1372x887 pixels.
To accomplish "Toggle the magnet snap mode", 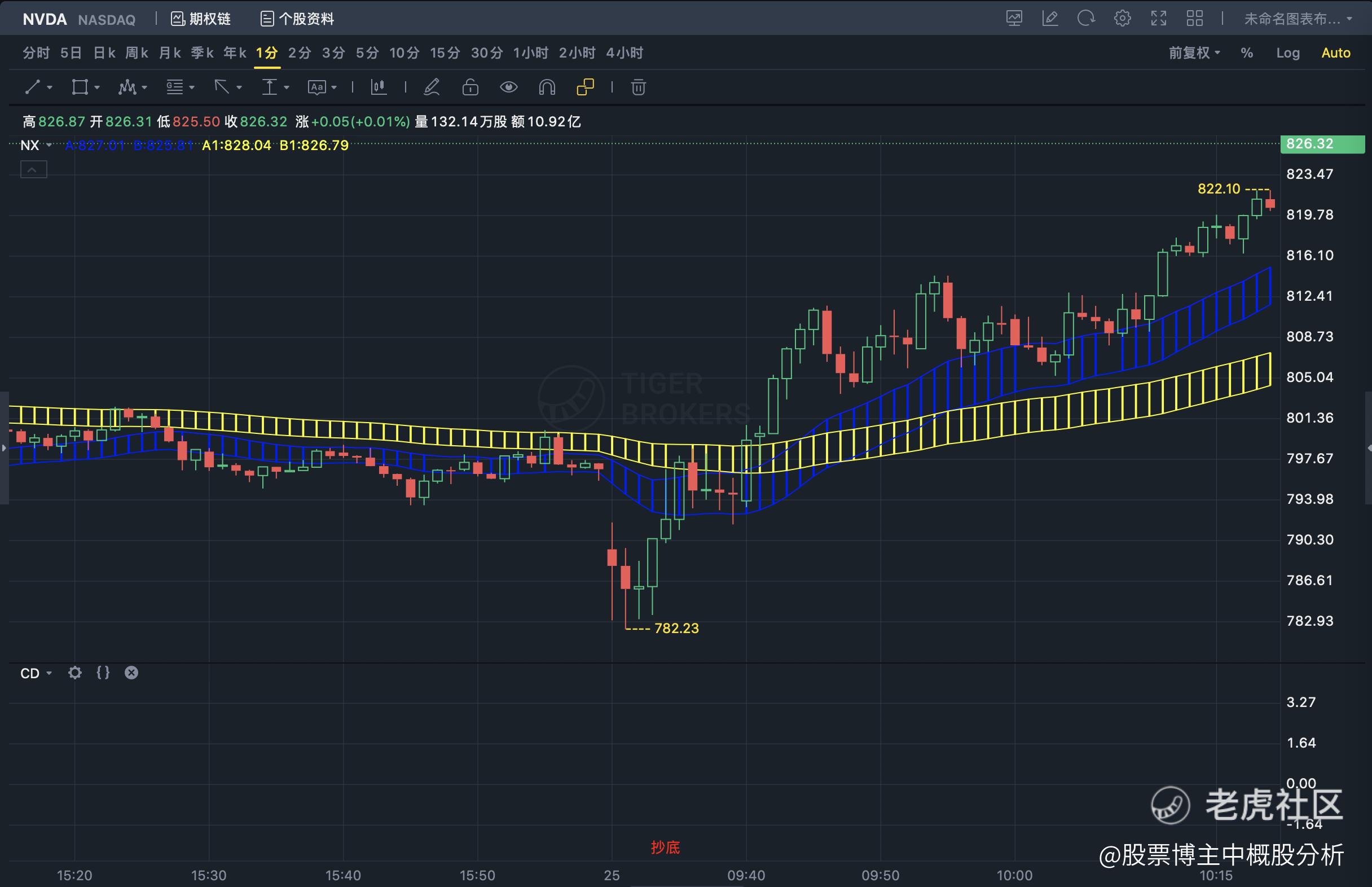I will pyautogui.click(x=547, y=87).
